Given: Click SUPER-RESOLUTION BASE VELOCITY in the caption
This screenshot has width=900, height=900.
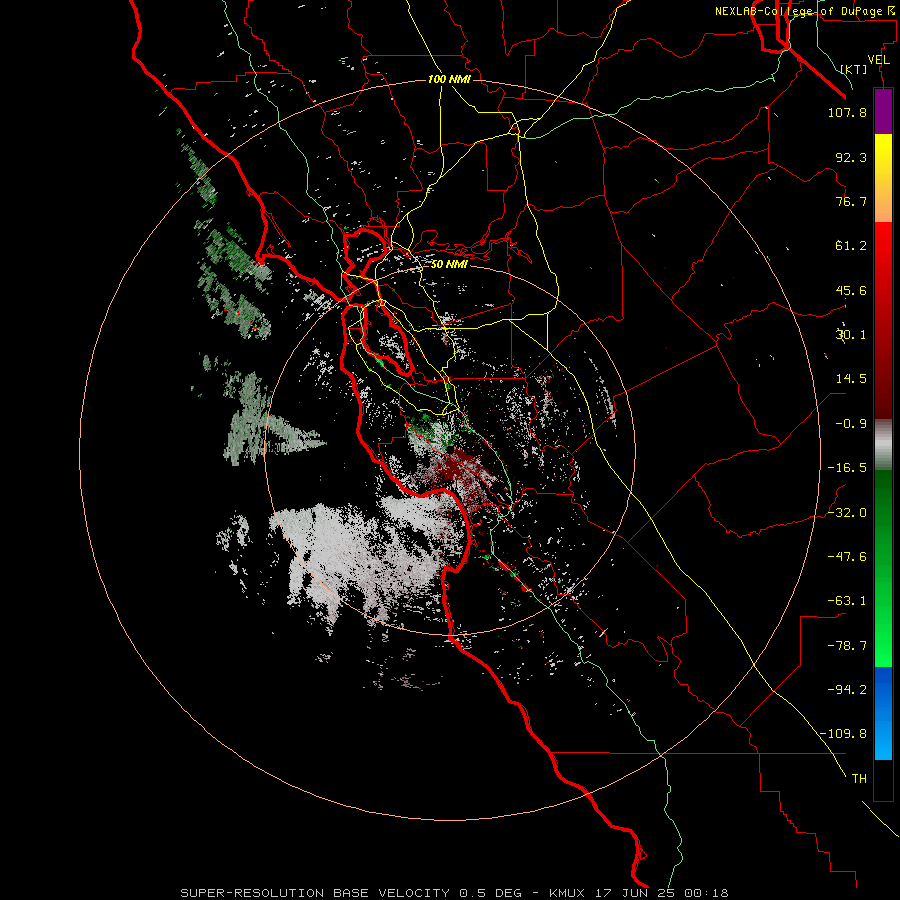Looking at the screenshot, I should tap(315, 893).
